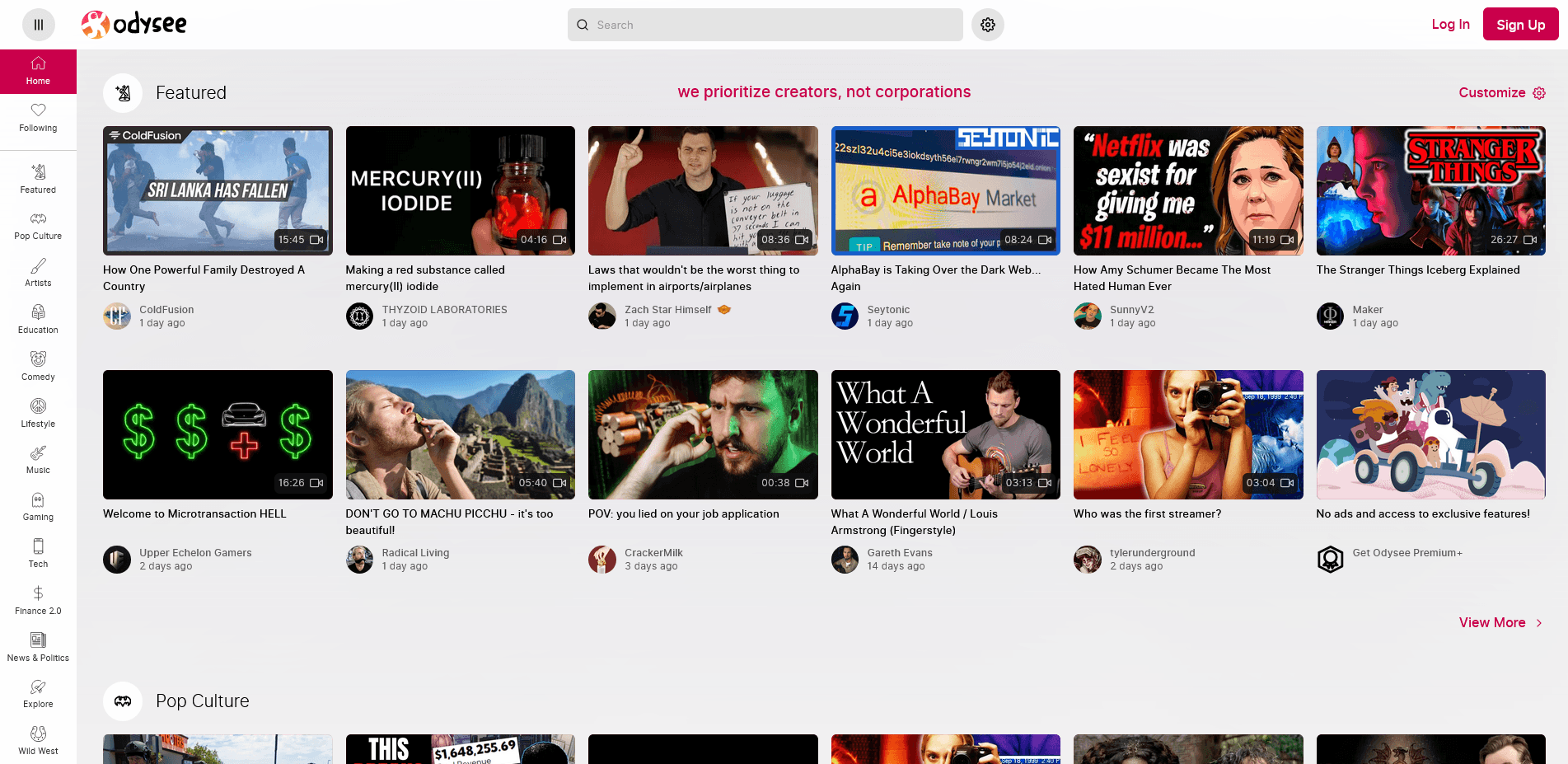Open News & Politics in sidebar
The height and width of the screenshot is (764, 1568).
[38, 648]
